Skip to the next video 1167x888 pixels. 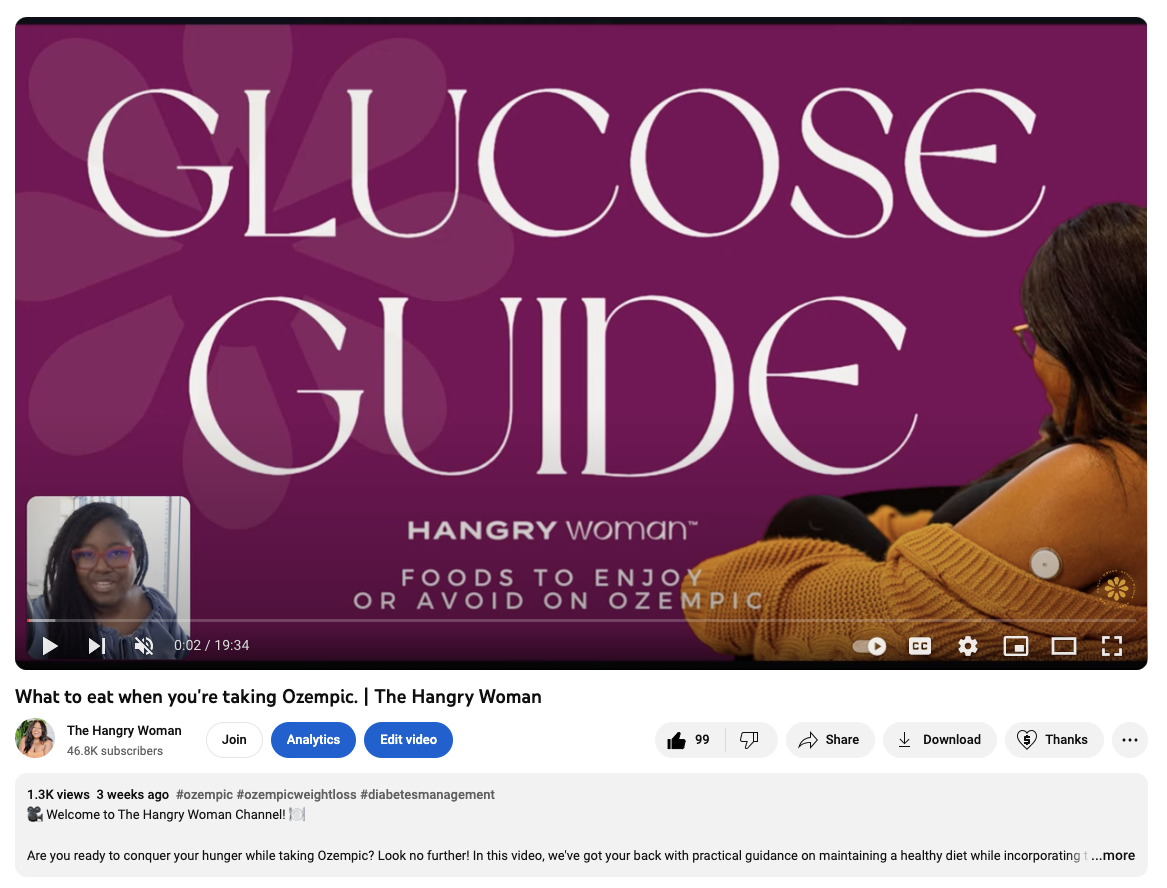click(x=97, y=645)
